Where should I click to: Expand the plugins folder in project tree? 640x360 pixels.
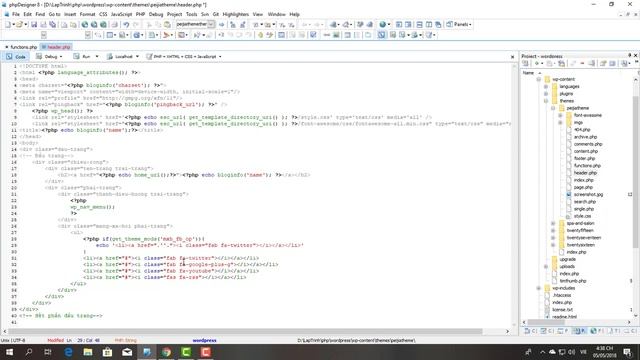(546, 93)
